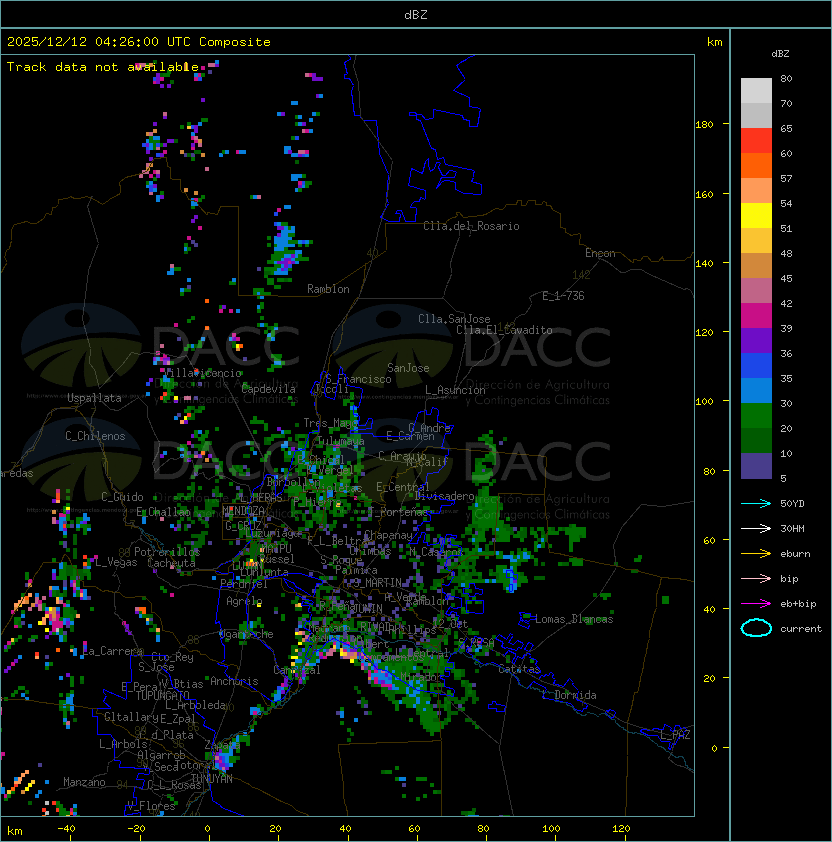Pick the bright yellow 51-54 dBZ legend band
Image resolution: width=832 pixels, height=842 pixels.
(756, 216)
